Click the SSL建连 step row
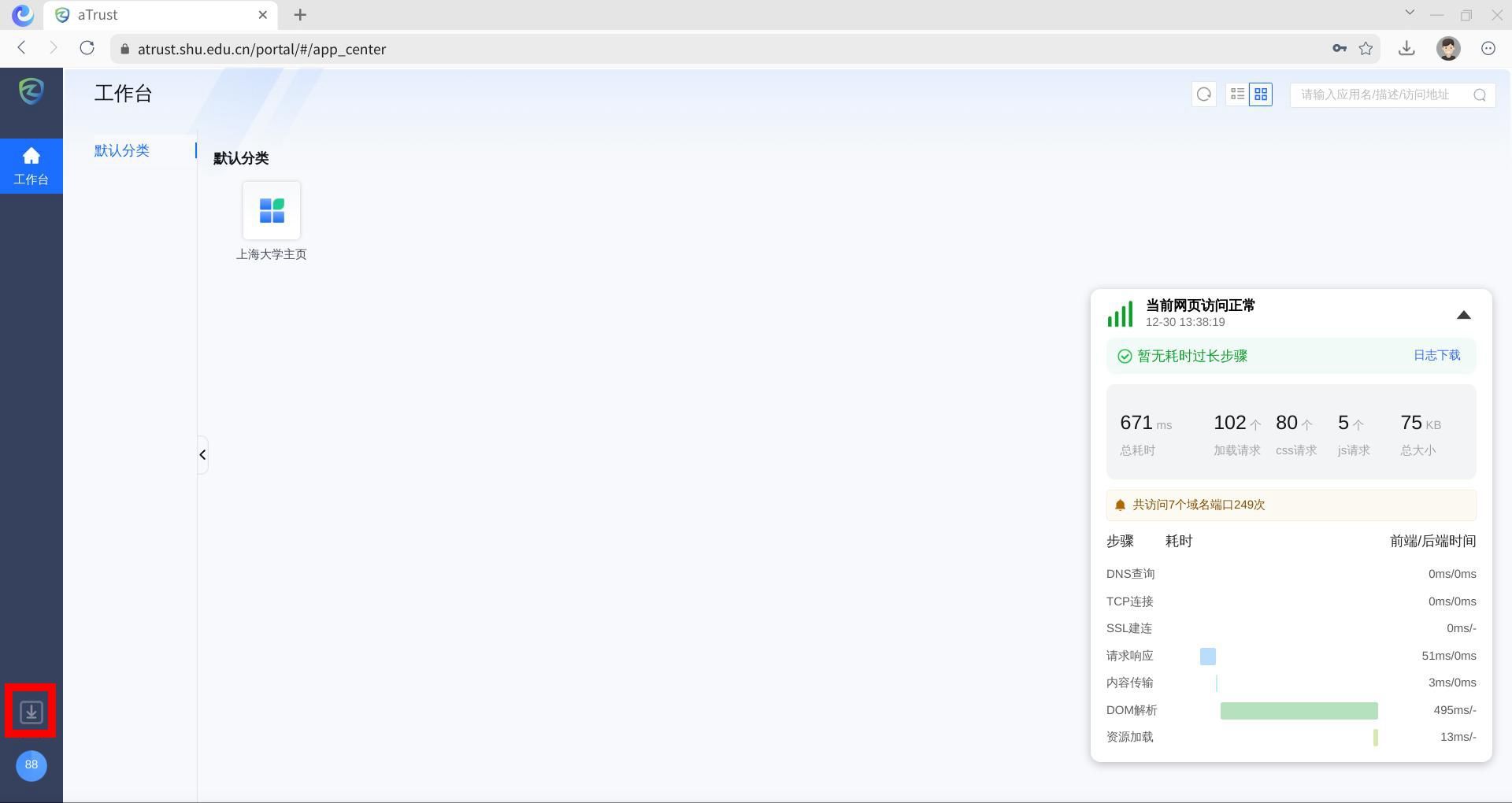 (x=1291, y=628)
